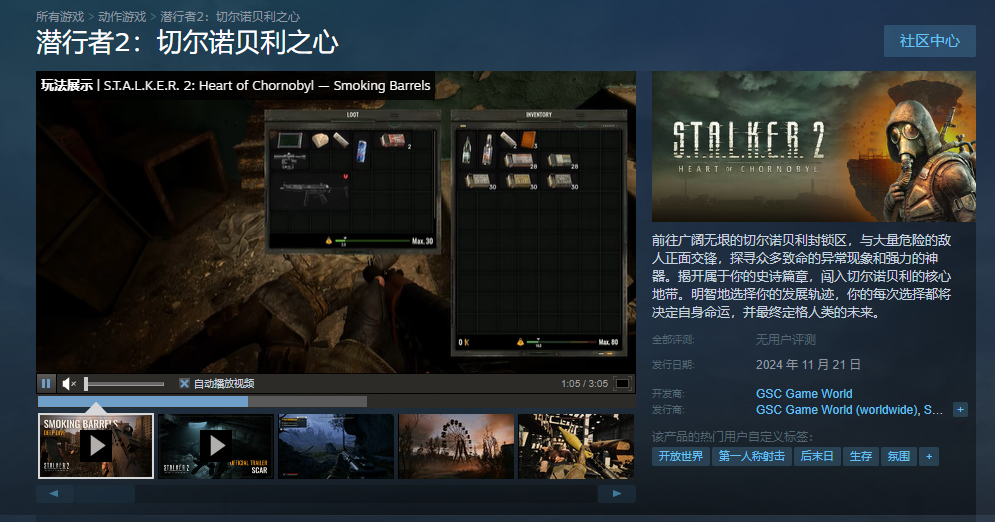Click the 所有游戏 breadcrumb link
This screenshot has height=522, width=995.
click(60, 17)
